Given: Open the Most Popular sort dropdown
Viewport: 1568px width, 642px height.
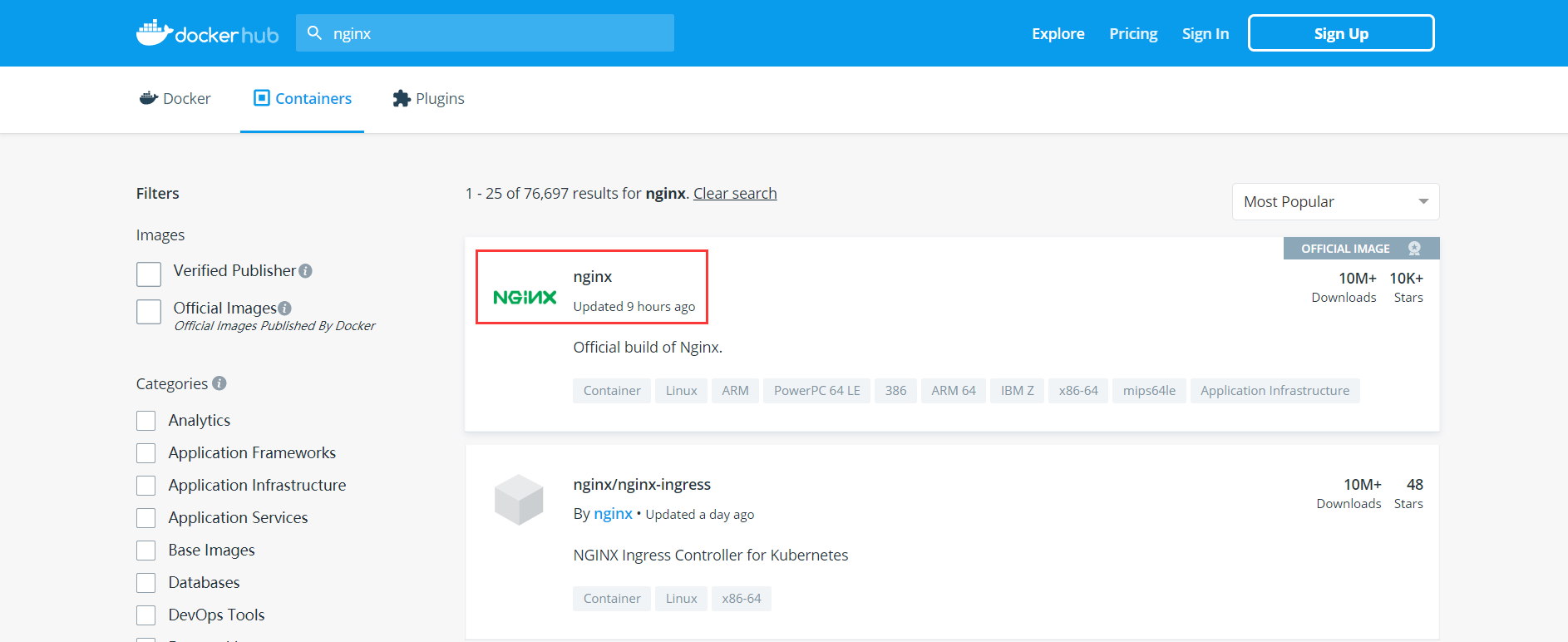Looking at the screenshot, I should 1335,202.
